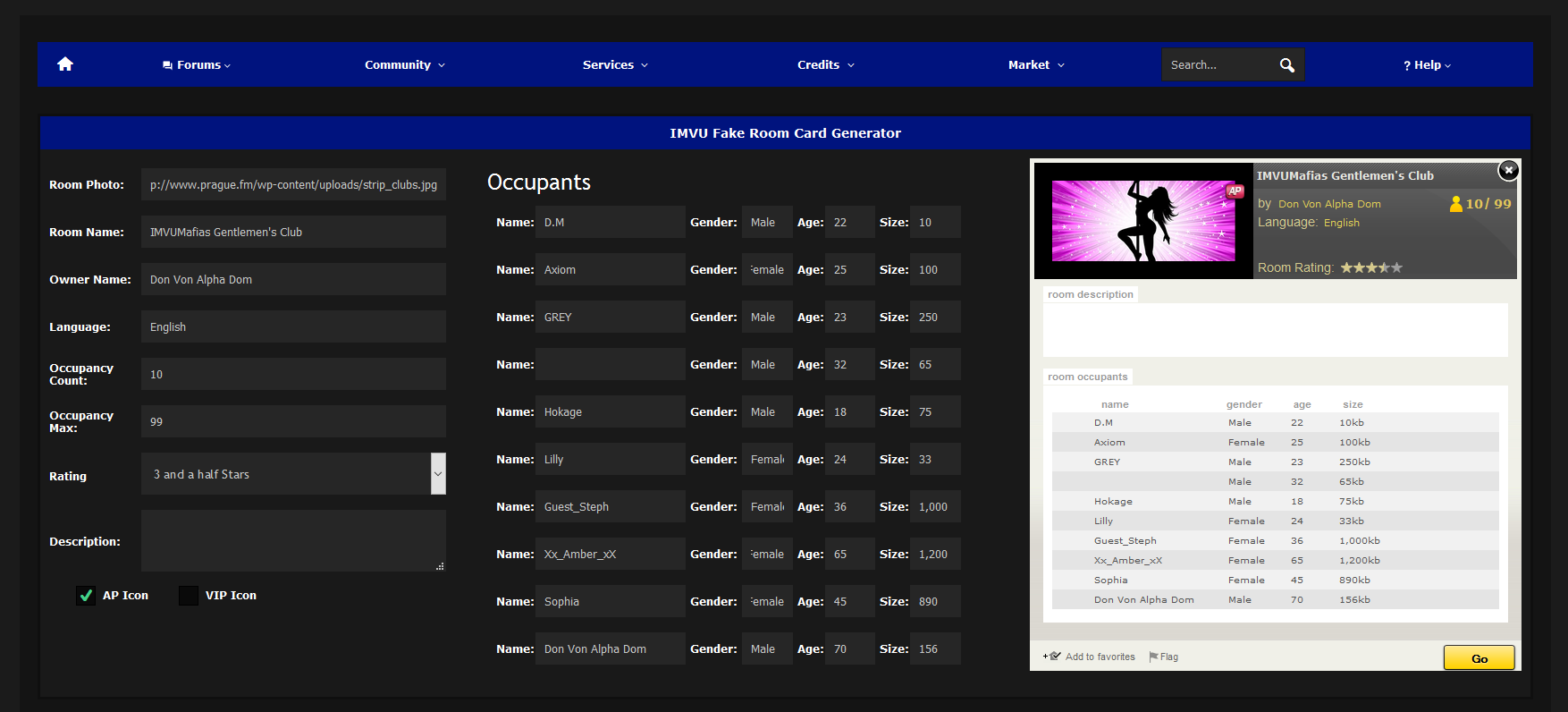The image size is (1568, 712).
Task: Click Xx_Amber_xX row in room occupants
Action: point(1275,560)
